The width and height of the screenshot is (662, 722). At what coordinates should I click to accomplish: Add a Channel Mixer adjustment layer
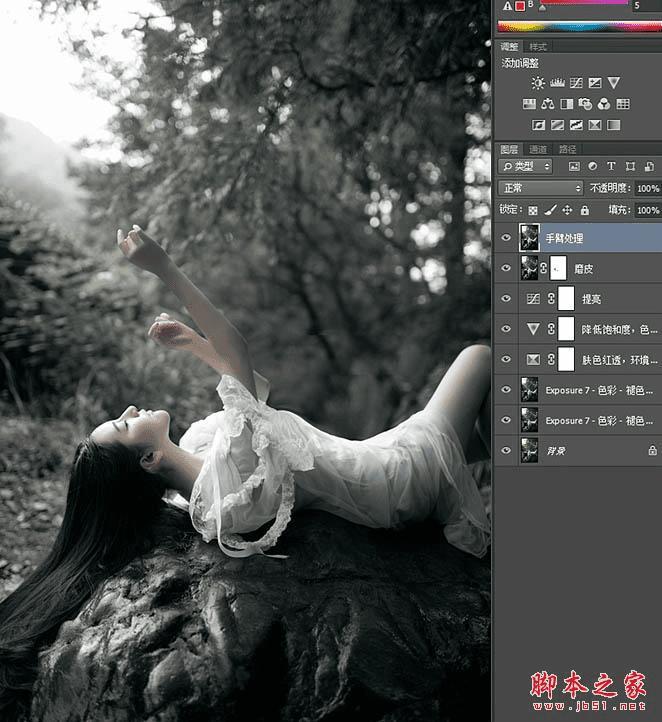(x=604, y=104)
